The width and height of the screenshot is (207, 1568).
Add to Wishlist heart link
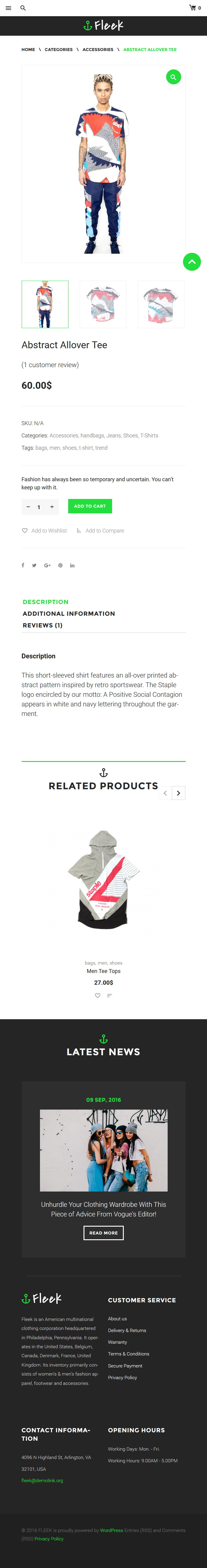tap(44, 531)
